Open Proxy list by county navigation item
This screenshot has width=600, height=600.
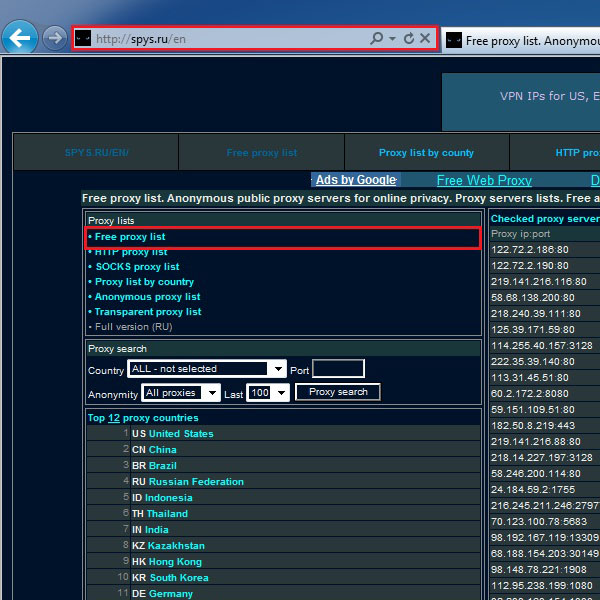point(426,153)
